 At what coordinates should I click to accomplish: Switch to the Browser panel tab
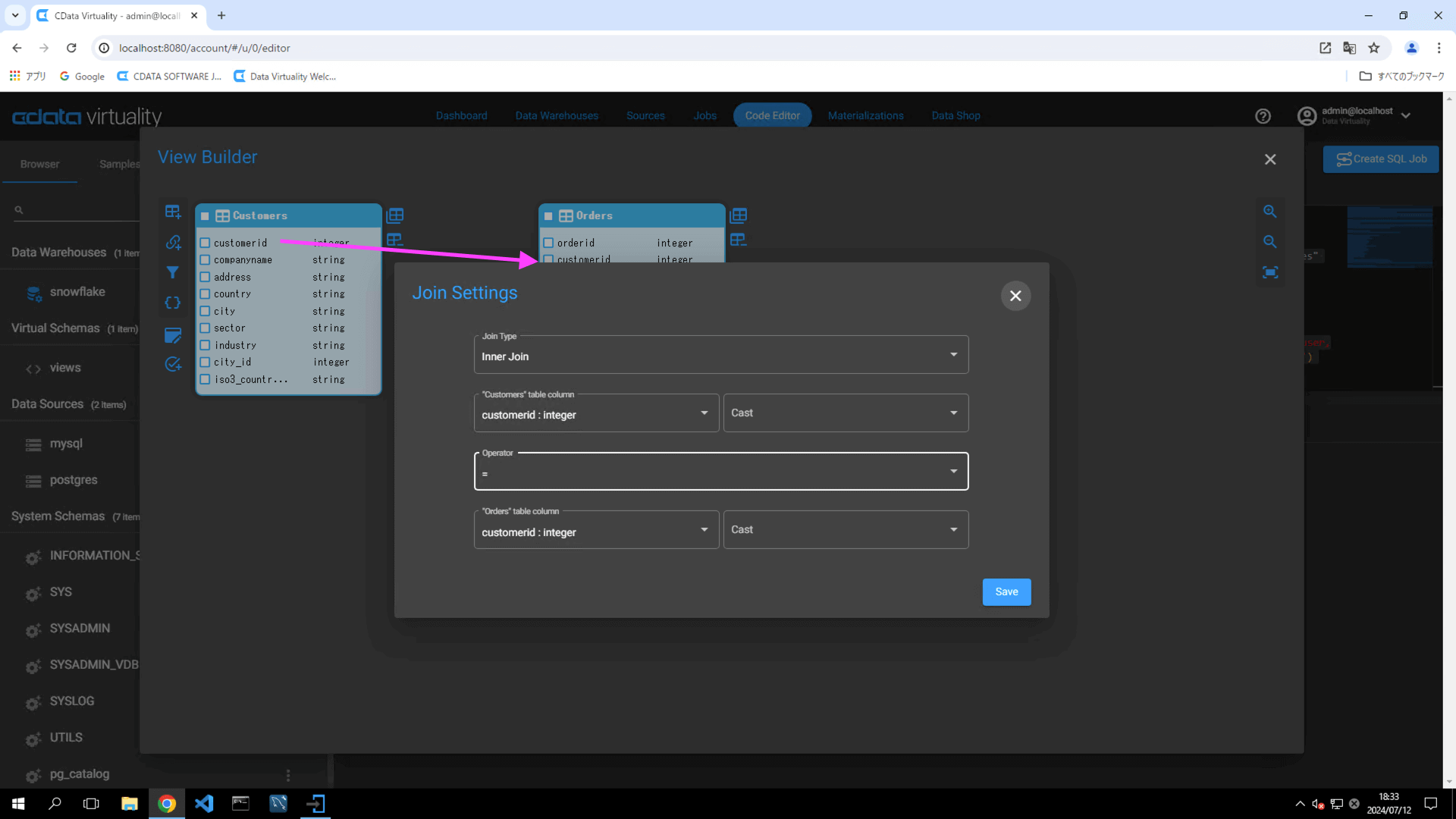click(x=39, y=164)
